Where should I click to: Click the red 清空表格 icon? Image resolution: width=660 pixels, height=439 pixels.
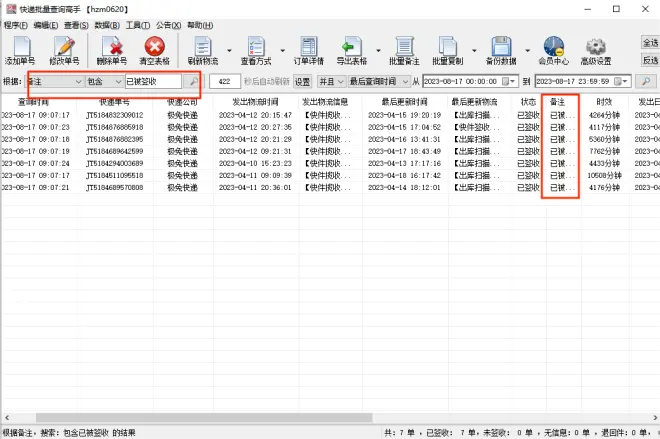pyautogui.click(x=154, y=48)
